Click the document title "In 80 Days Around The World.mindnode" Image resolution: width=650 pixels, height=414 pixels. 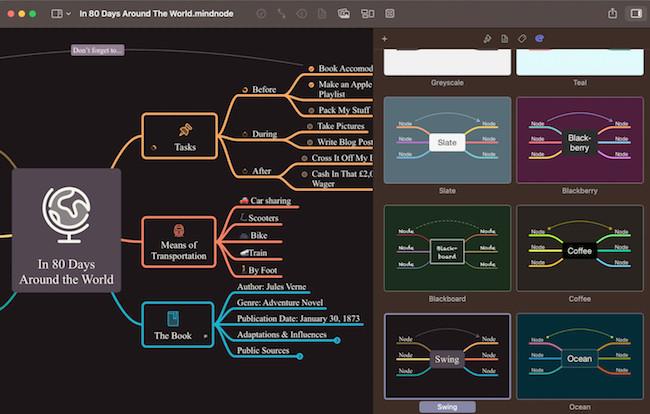(156, 14)
